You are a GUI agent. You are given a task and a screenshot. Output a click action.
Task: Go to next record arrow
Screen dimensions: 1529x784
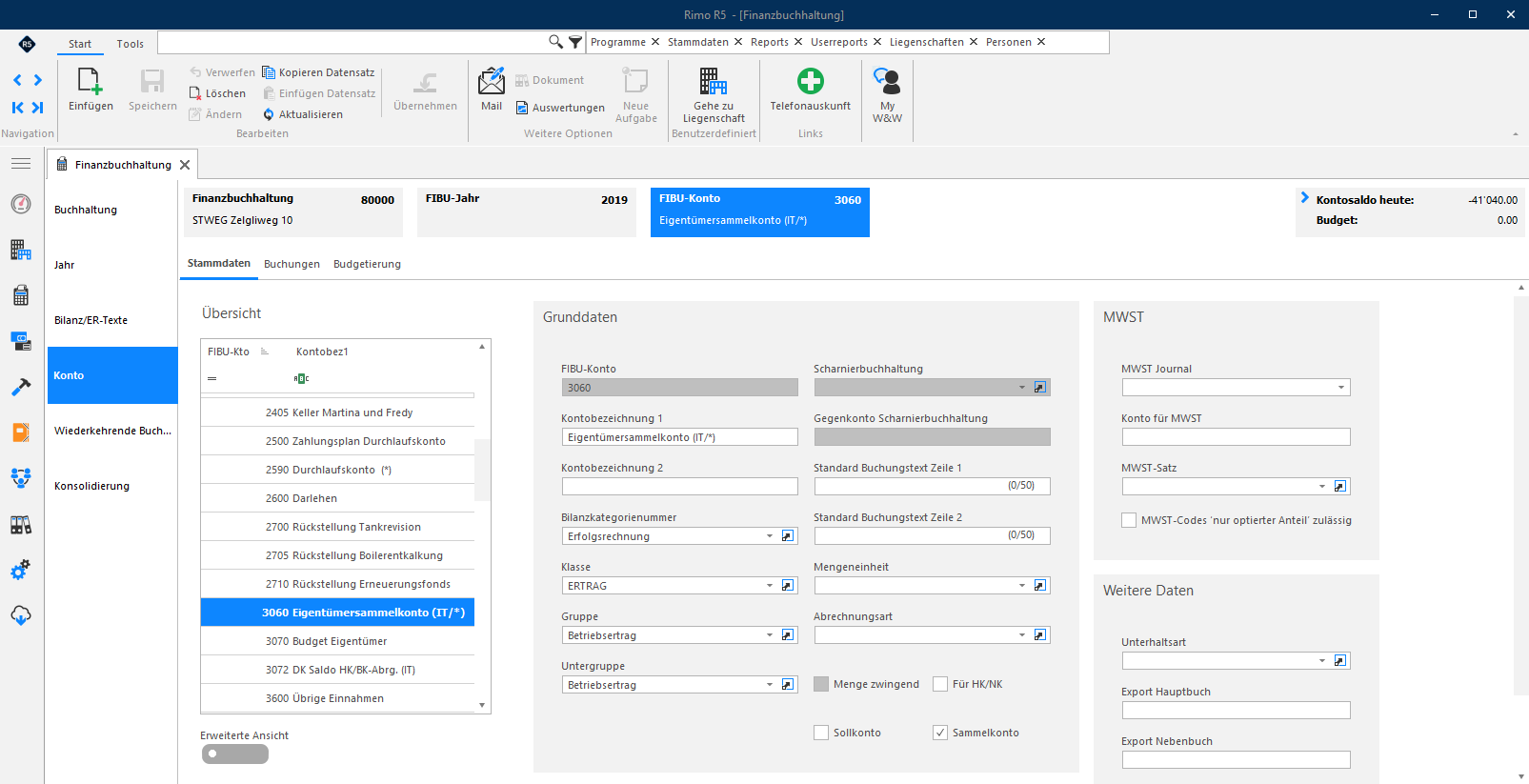coord(38,80)
